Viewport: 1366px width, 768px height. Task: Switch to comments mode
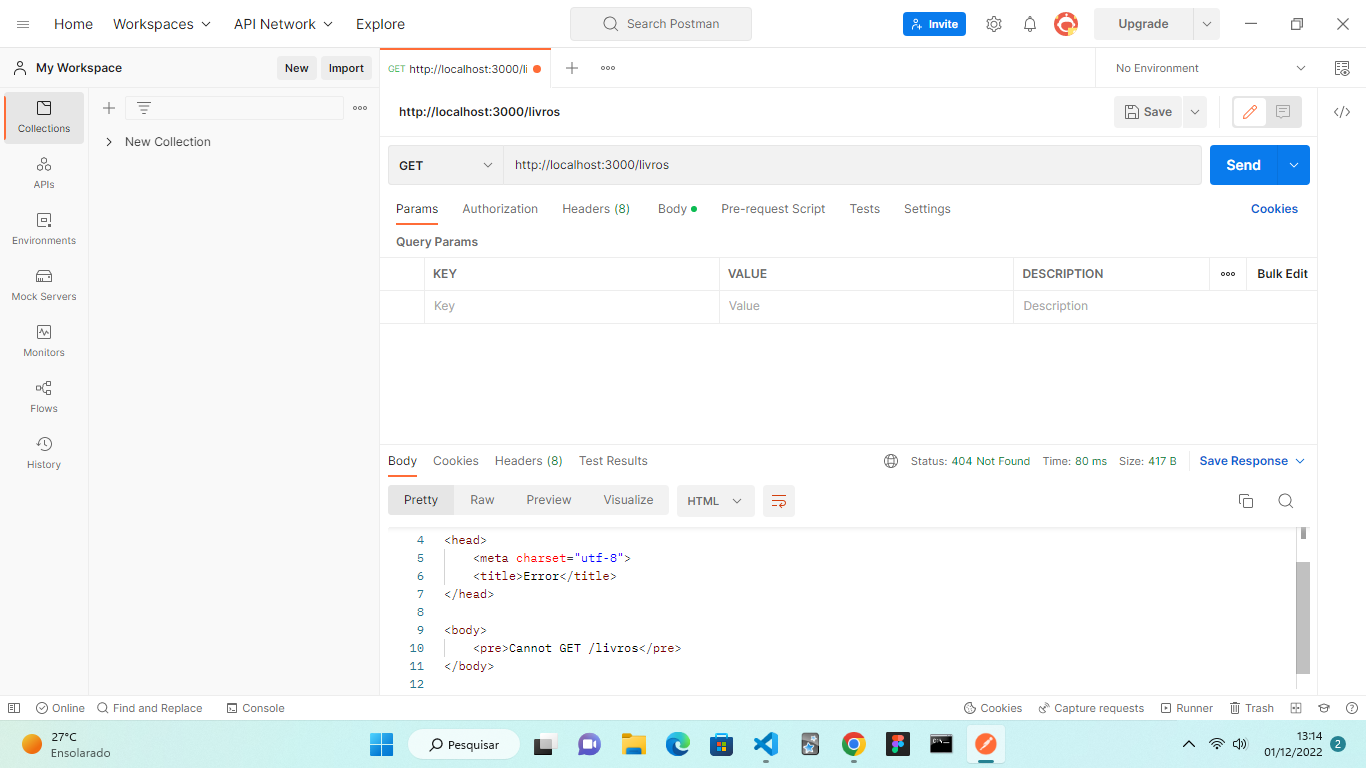(1283, 113)
